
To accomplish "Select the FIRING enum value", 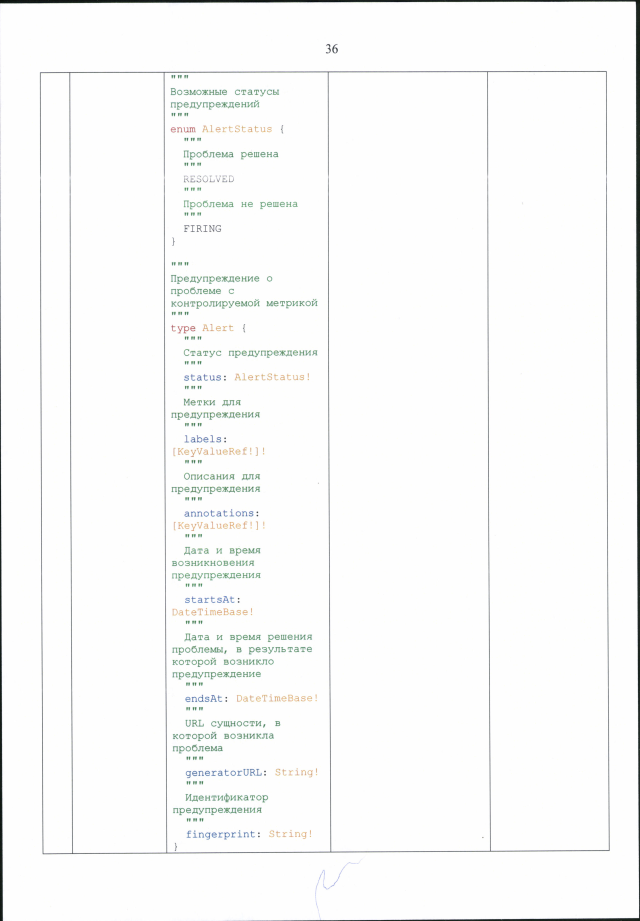I will (x=202, y=228).
